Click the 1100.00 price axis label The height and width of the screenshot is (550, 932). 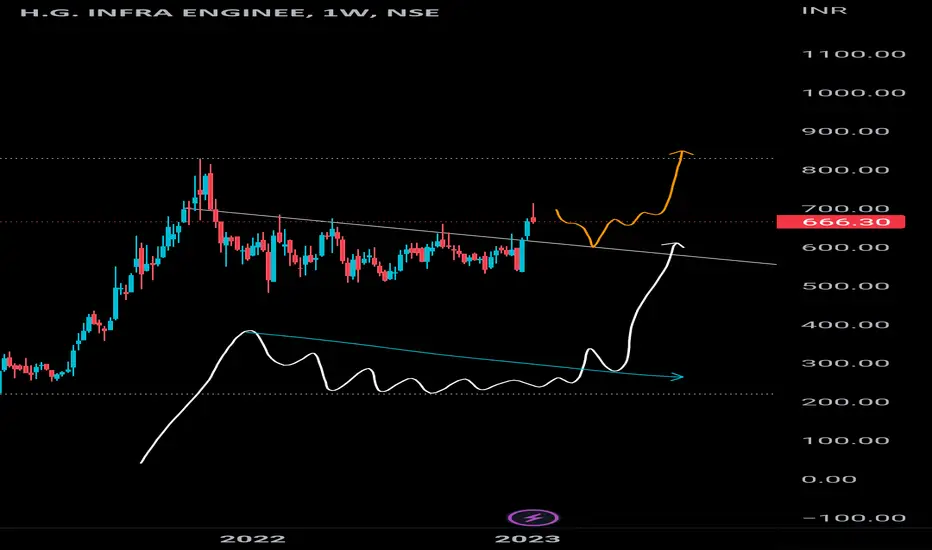coord(854,54)
